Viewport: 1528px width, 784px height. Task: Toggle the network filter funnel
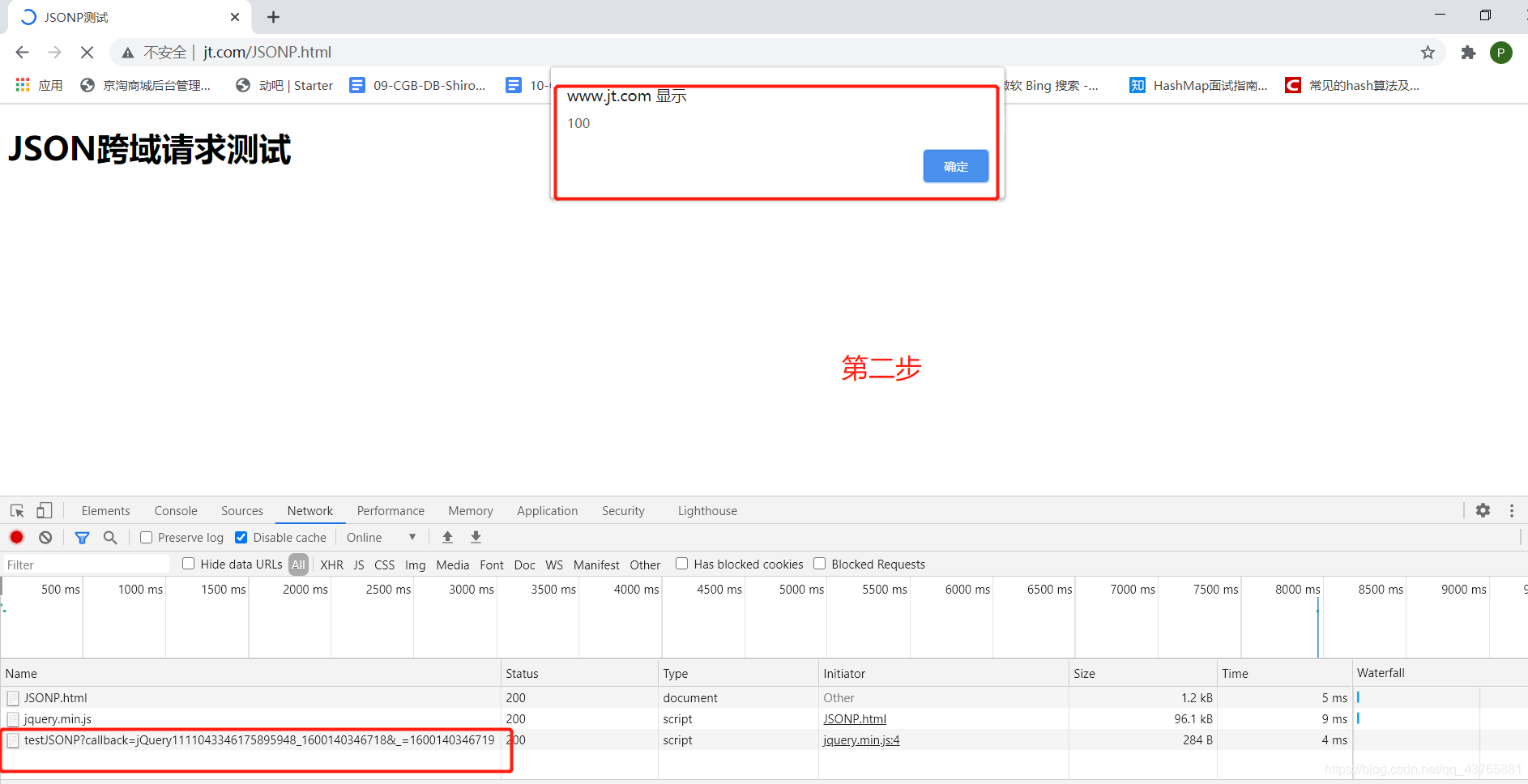[82, 537]
